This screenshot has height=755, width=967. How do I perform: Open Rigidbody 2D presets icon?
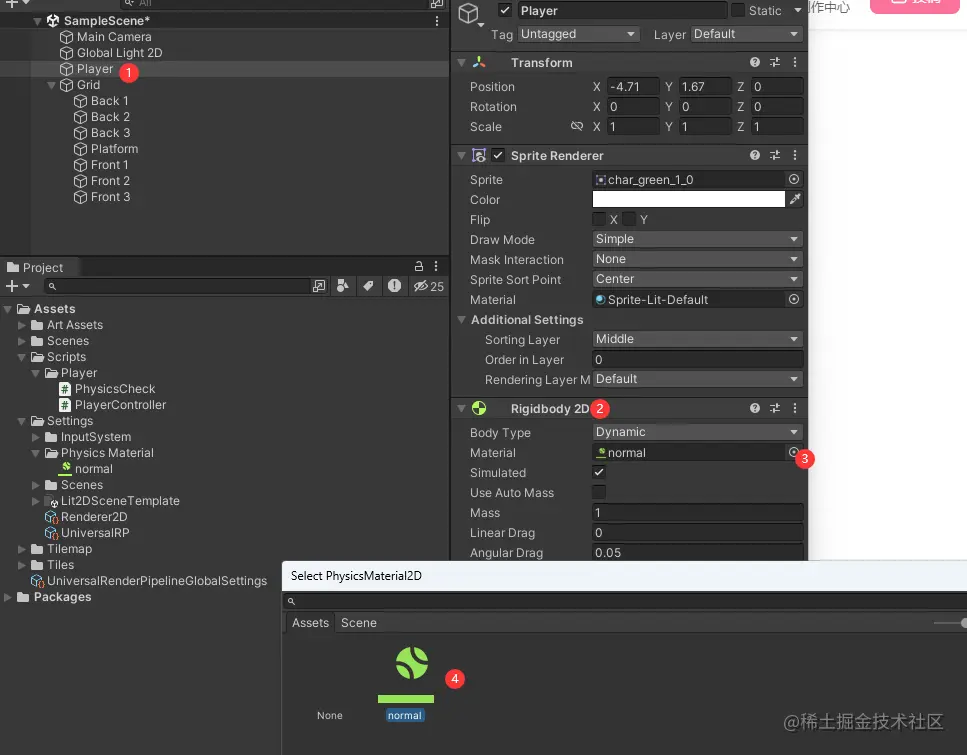point(775,408)
